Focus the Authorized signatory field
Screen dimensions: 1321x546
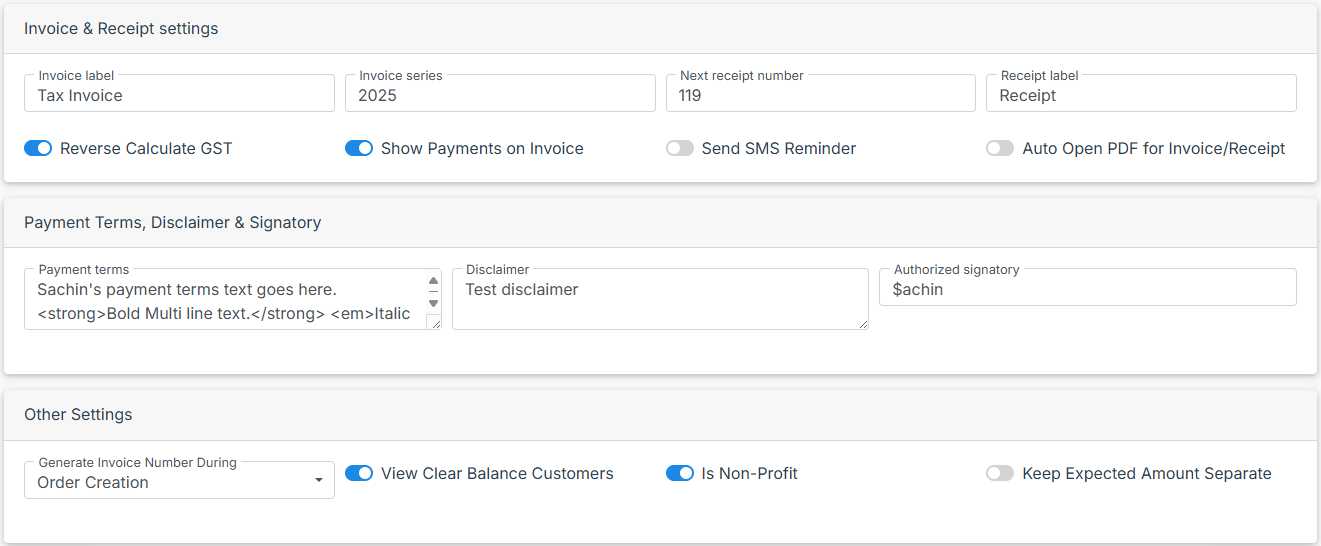coord(1087,290)
